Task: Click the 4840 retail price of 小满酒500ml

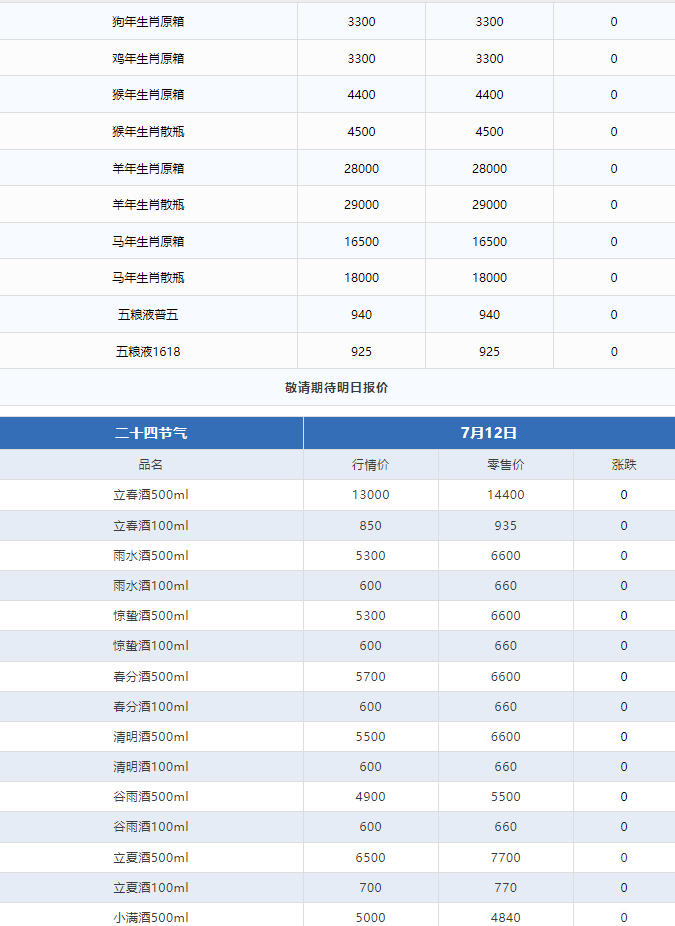Action: click(x=506, y=918)
